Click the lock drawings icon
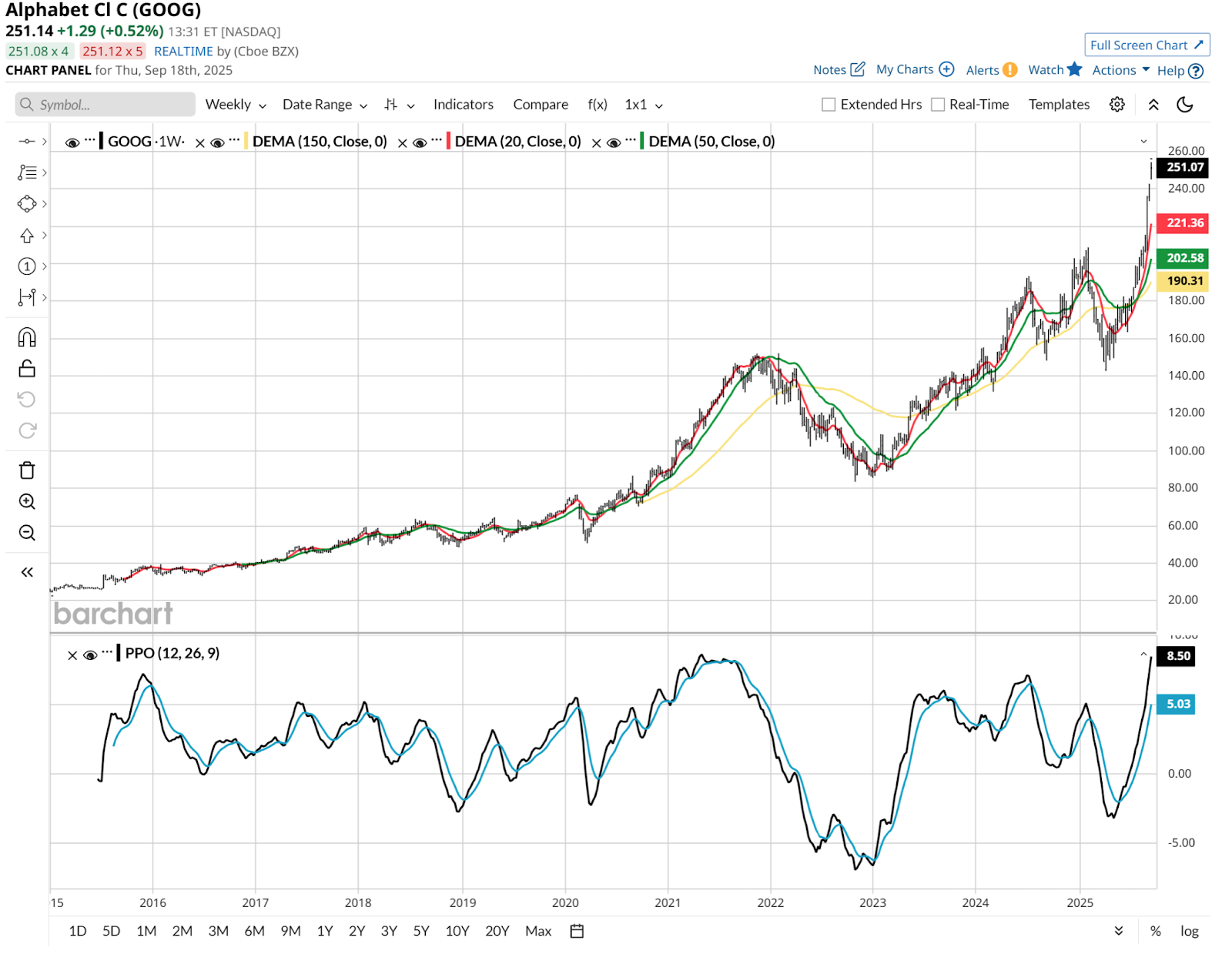This screenshot has width=1232, height=954. pos(27,369)
